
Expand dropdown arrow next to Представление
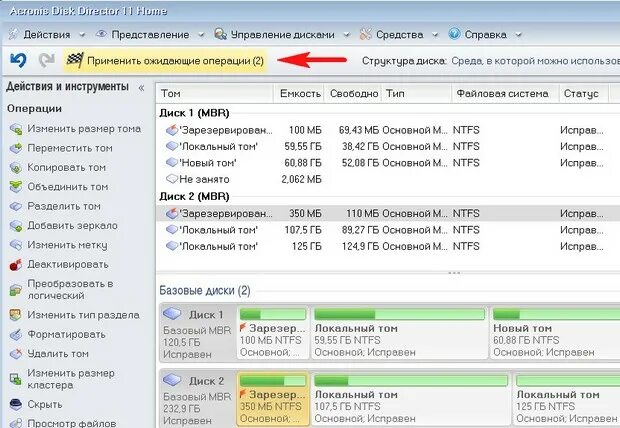[x=201, y=35]
